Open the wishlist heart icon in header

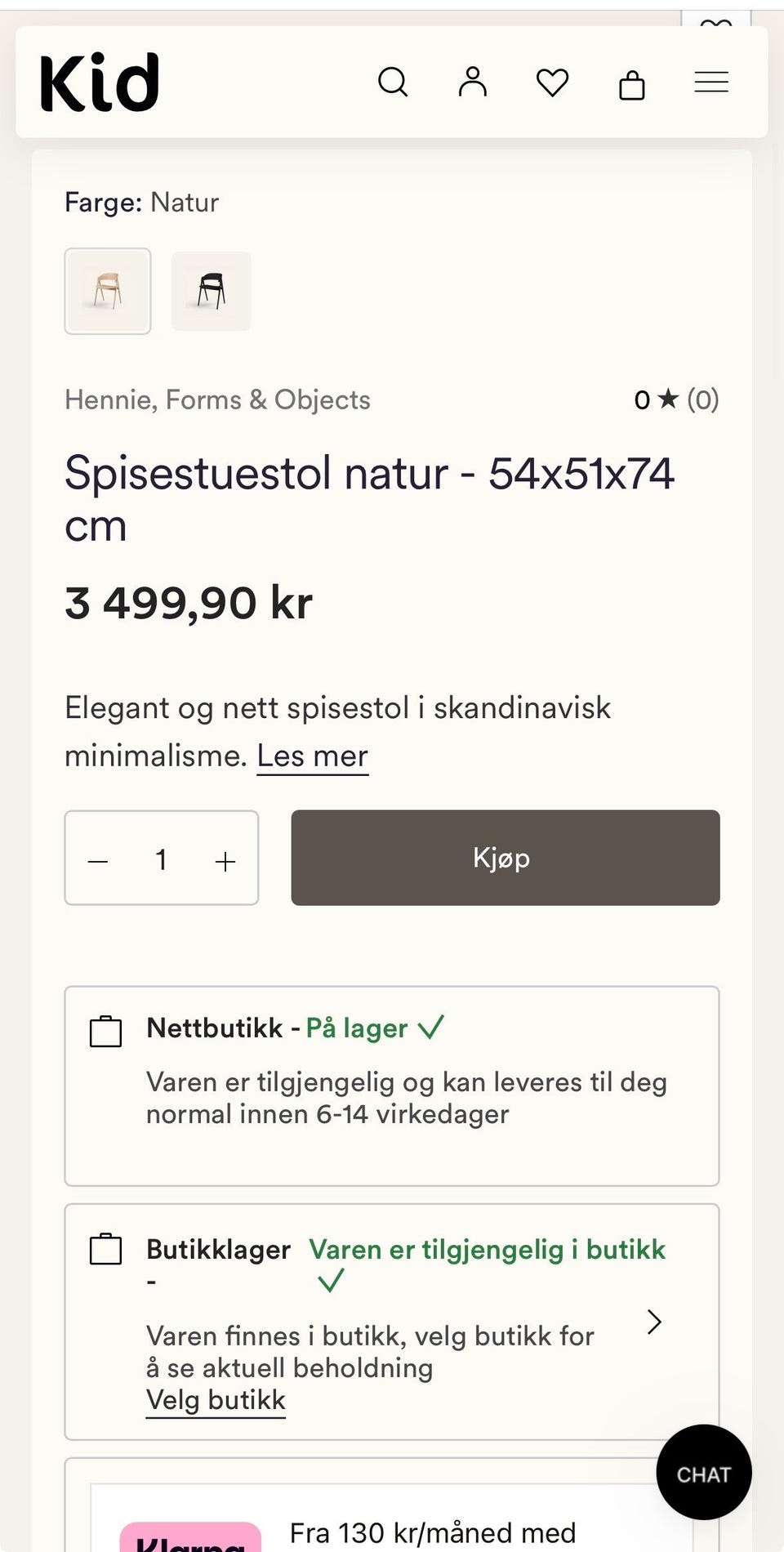tap(553, 83)
